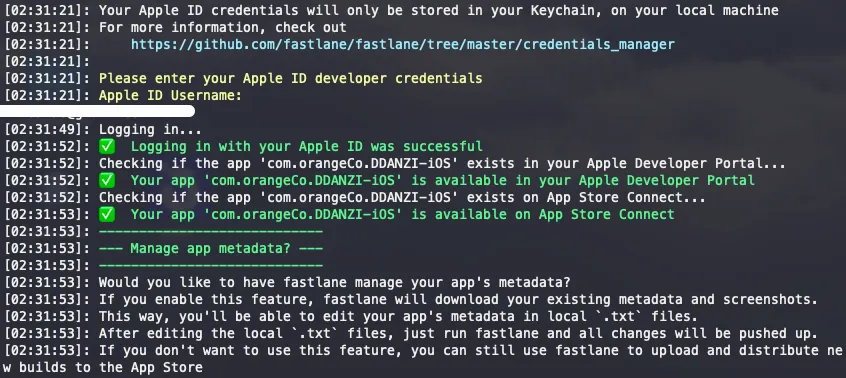The height and width of the screenshot is (378, 846).
Task: Click 'If you enable this feature' line
Action: point(458,299)
